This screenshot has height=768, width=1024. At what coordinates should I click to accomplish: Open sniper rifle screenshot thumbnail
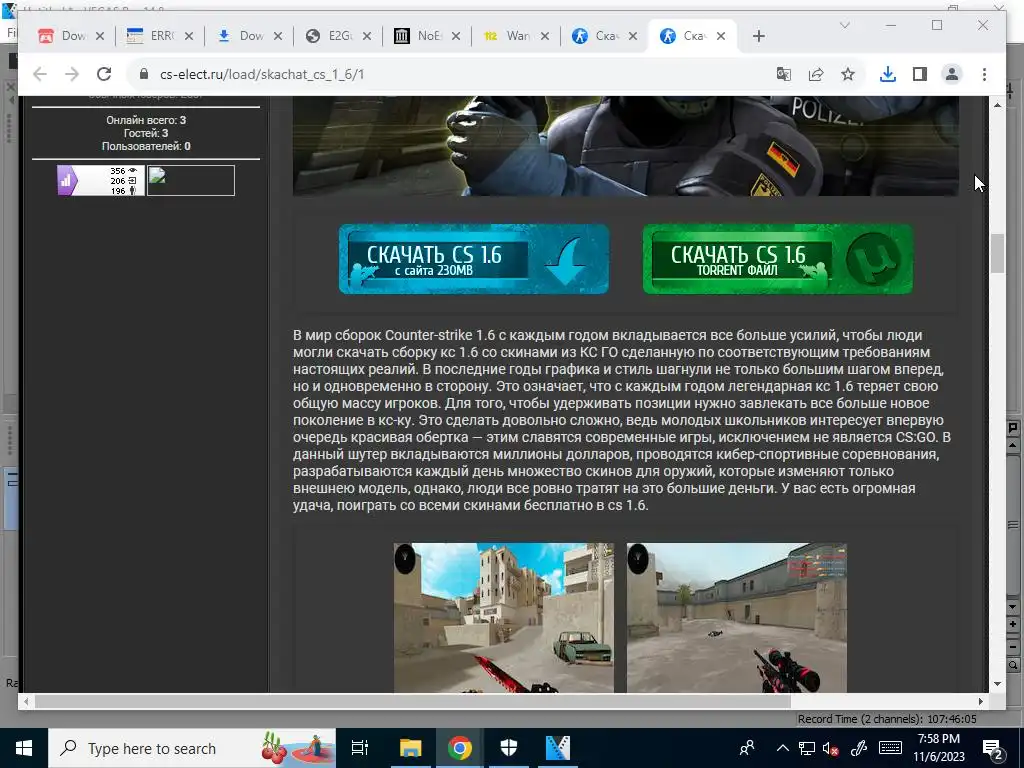(x=737, y=617)
